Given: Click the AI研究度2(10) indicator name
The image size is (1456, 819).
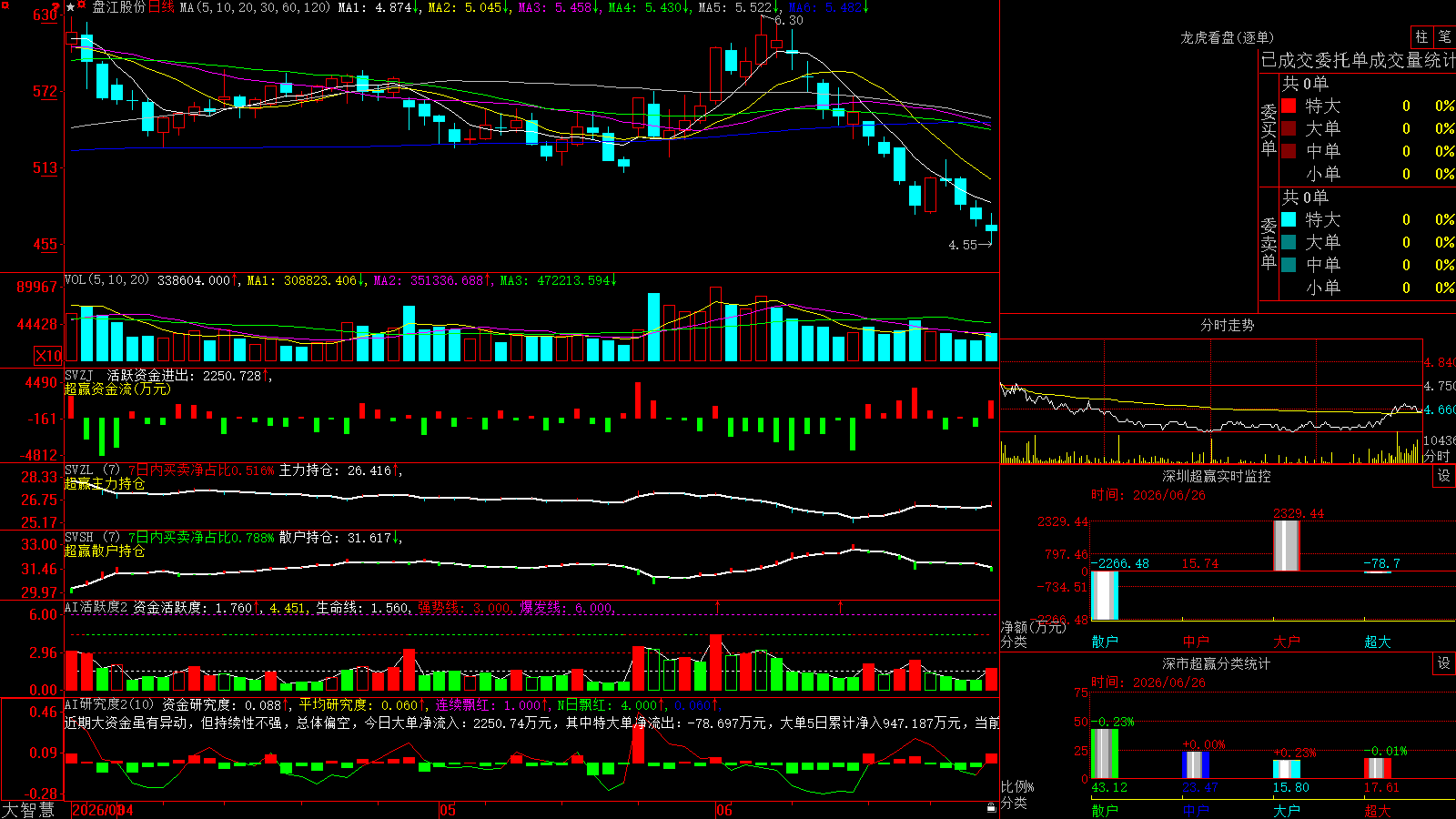Looking at the screenshot, I should [x=109, y=704].
